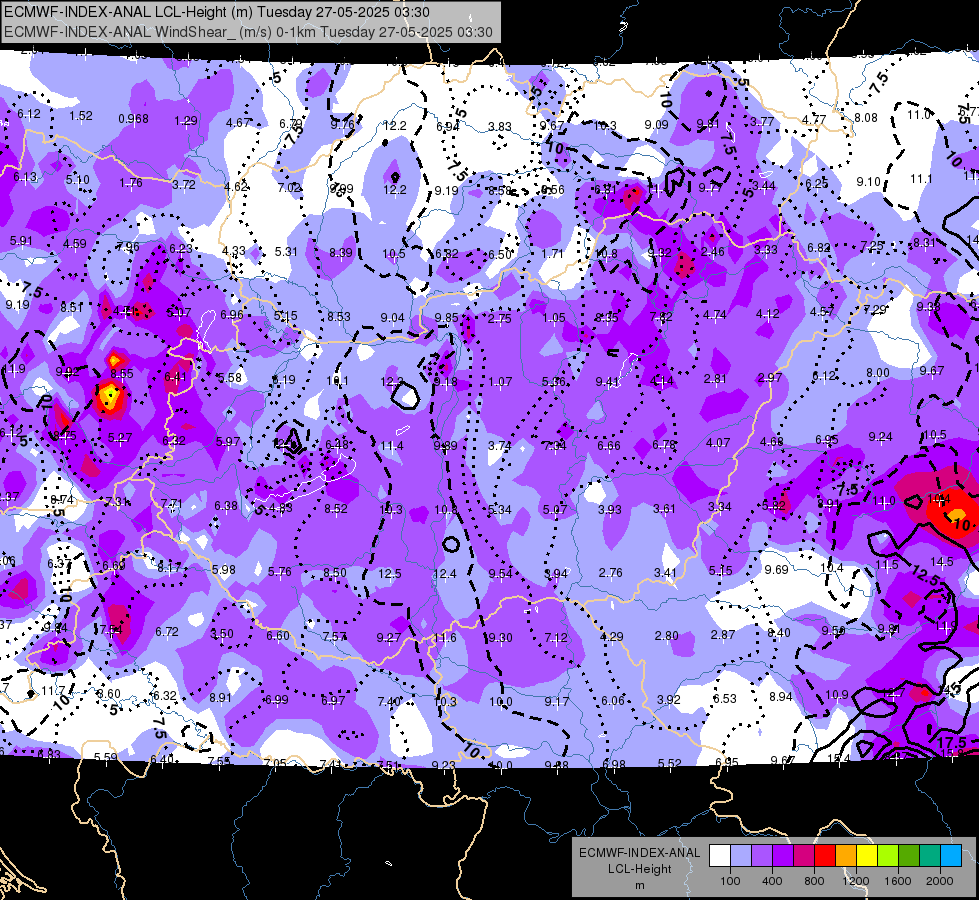979x900 pixels.
Task: Click the light lavender legend swatch
Action: (x=741, y=856)
